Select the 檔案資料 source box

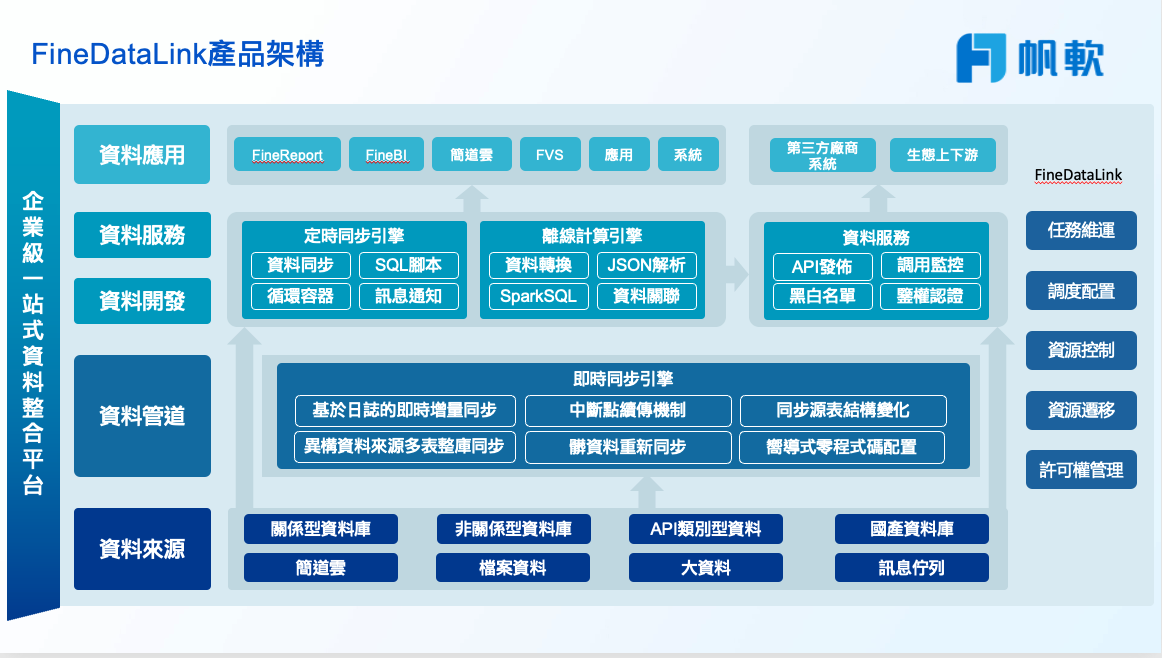pos(513,568)
